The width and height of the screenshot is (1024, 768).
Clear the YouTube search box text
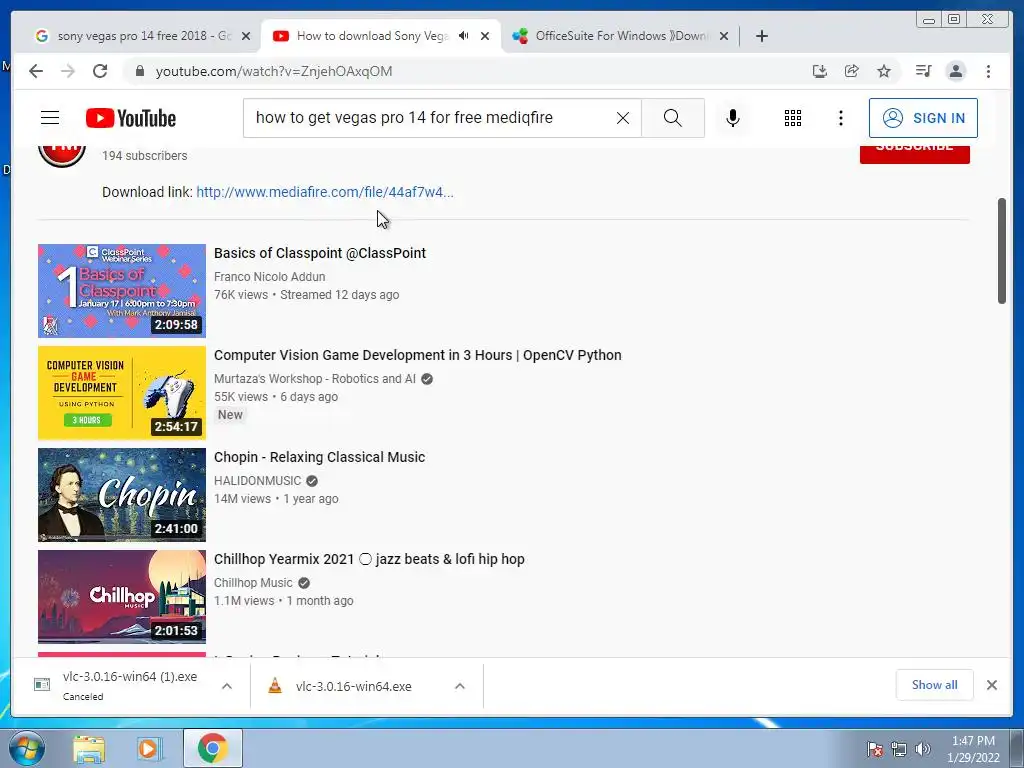point(623,118)
